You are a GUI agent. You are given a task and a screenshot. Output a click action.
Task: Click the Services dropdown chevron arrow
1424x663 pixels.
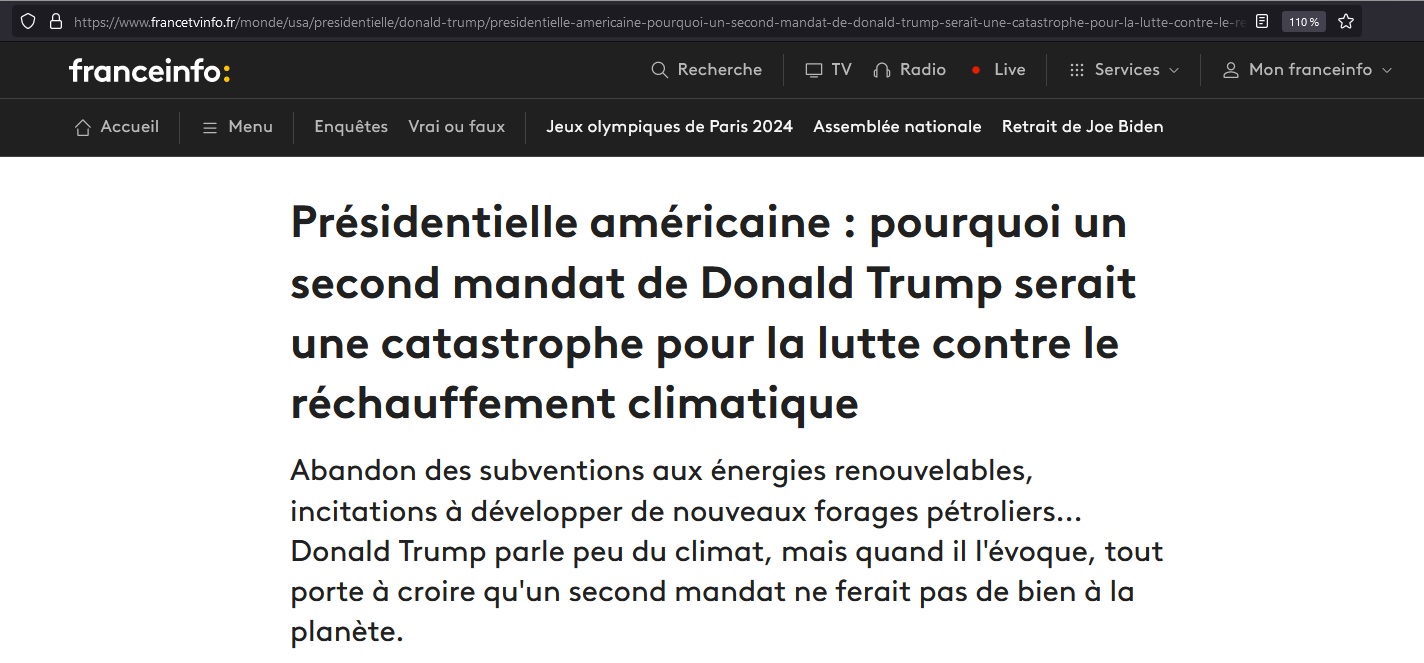pyautogui.click(x=1174, y=70)
